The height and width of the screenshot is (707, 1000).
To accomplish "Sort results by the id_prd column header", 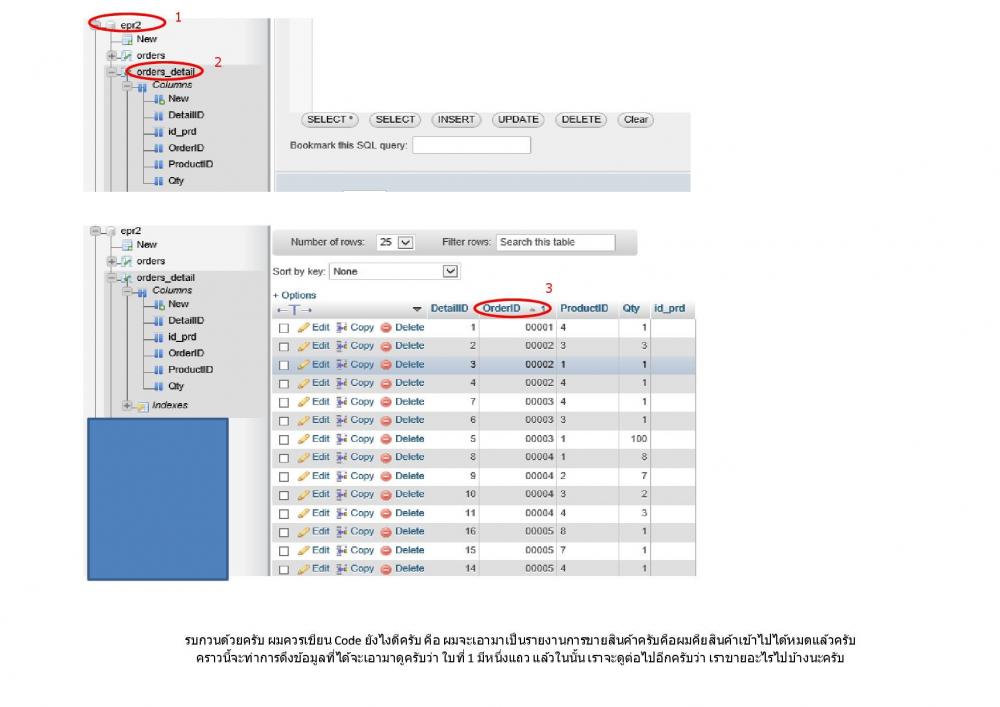I will pyautogui.click(x=670, y=309).
